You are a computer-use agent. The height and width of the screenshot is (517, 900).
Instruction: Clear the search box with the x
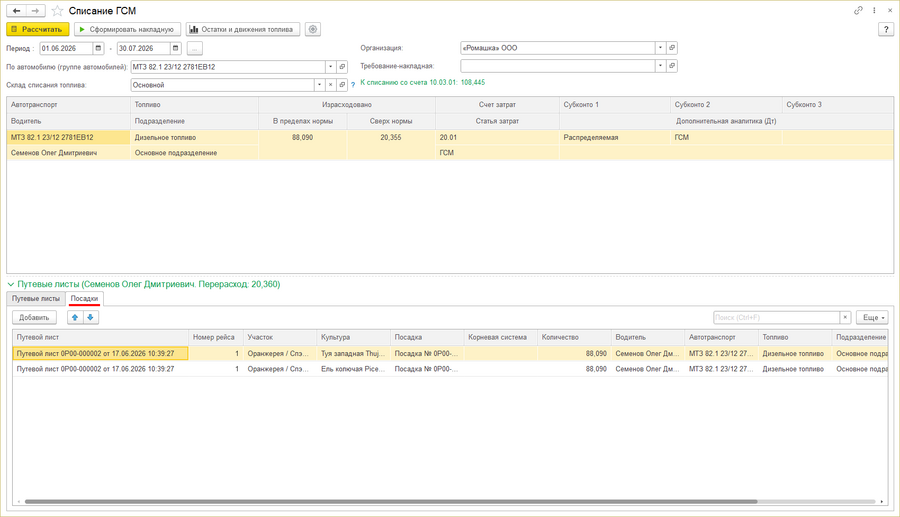coord(845,317)
